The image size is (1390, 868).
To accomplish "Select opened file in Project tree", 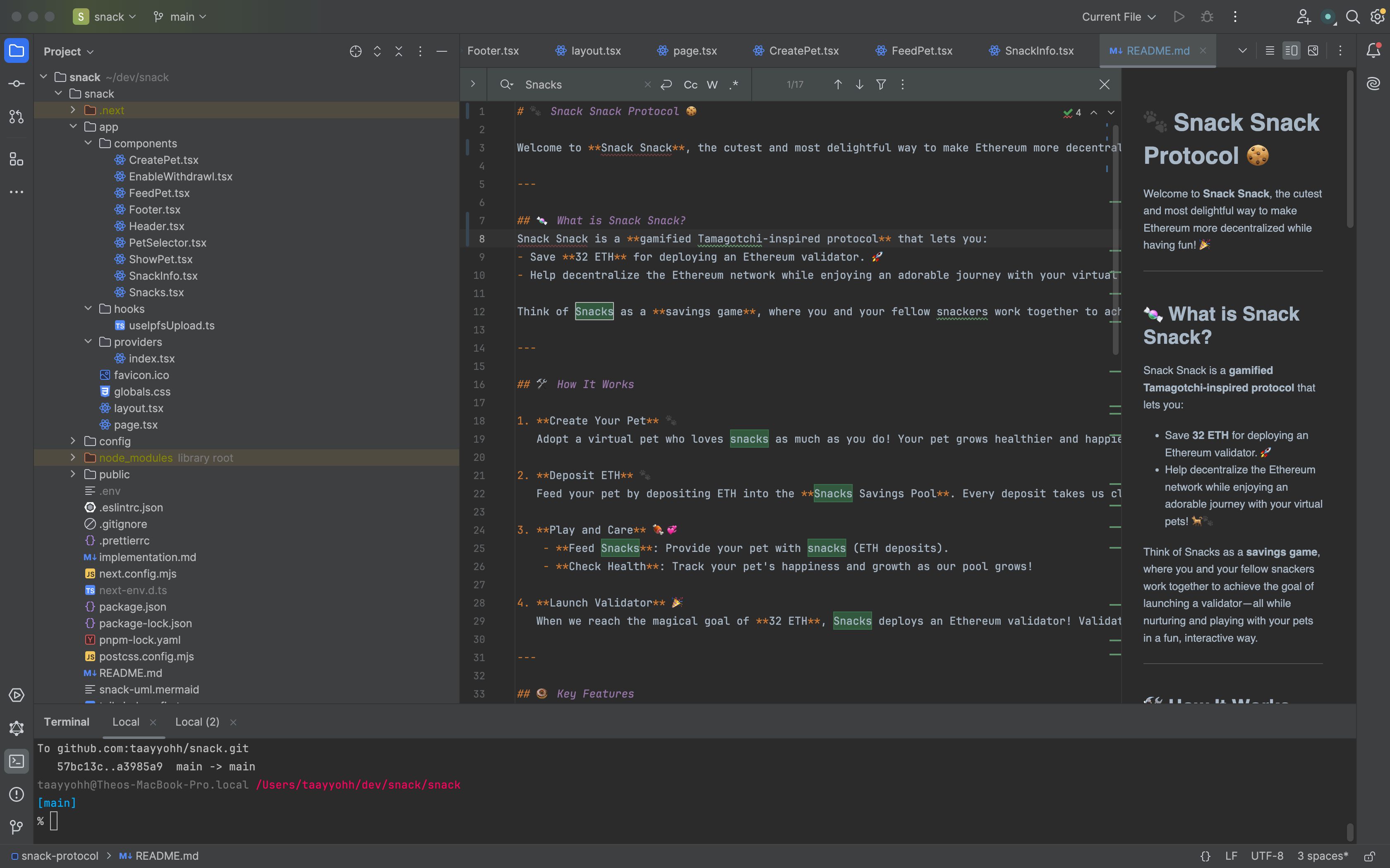I will (355, 51).
